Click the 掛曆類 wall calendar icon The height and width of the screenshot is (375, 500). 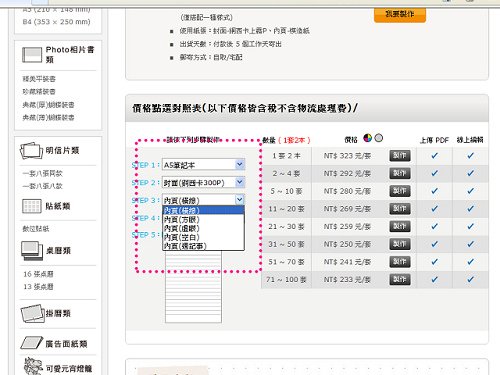pos(32,313)
